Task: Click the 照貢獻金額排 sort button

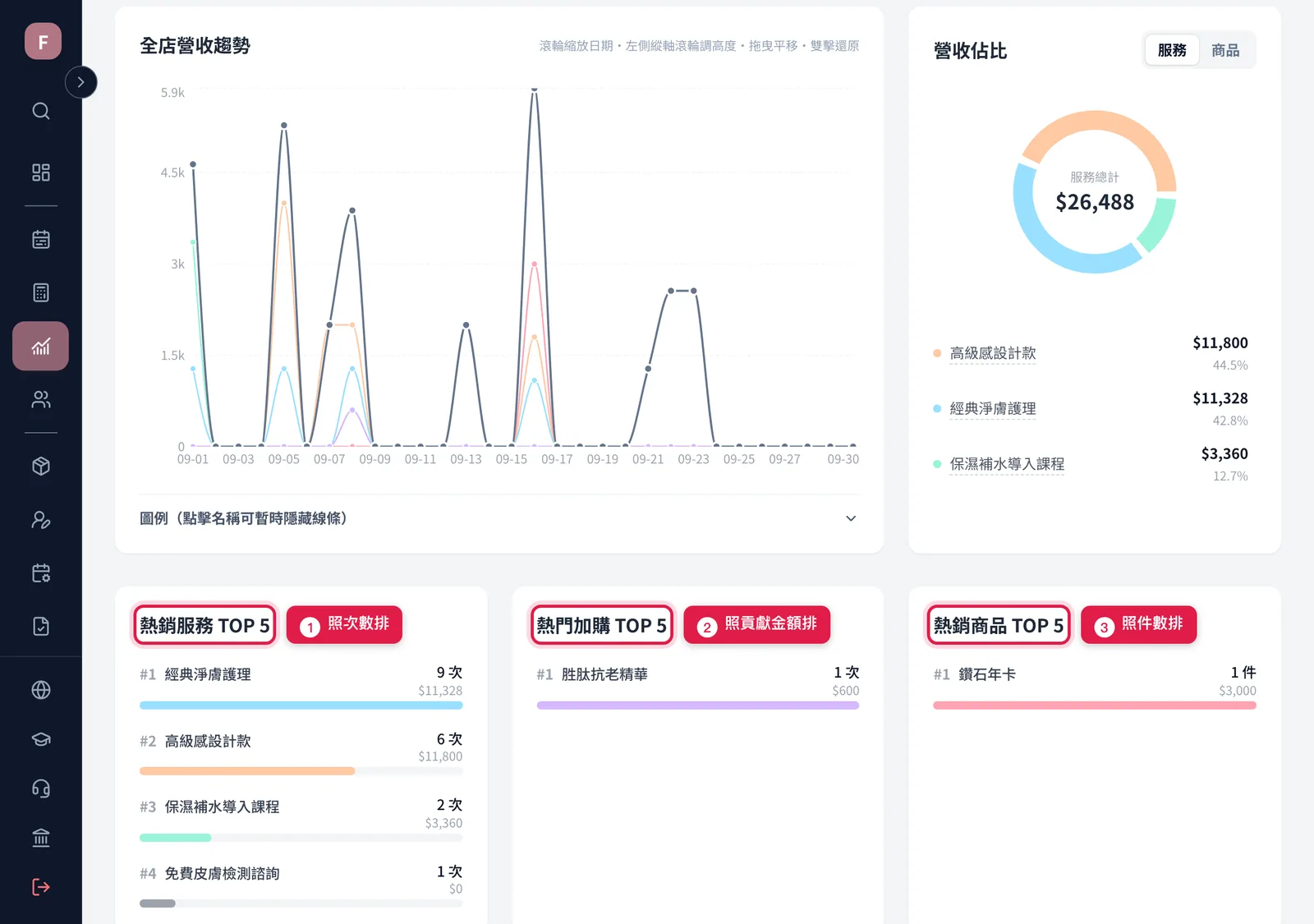Action: (x=756, y=625)
